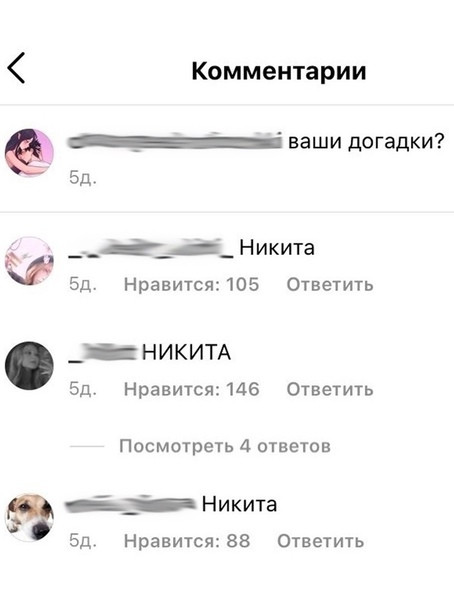This screenshot has height=604, width=454.
Task: Open blurred username beside НИКИТА comment
Action: [103, 353]
